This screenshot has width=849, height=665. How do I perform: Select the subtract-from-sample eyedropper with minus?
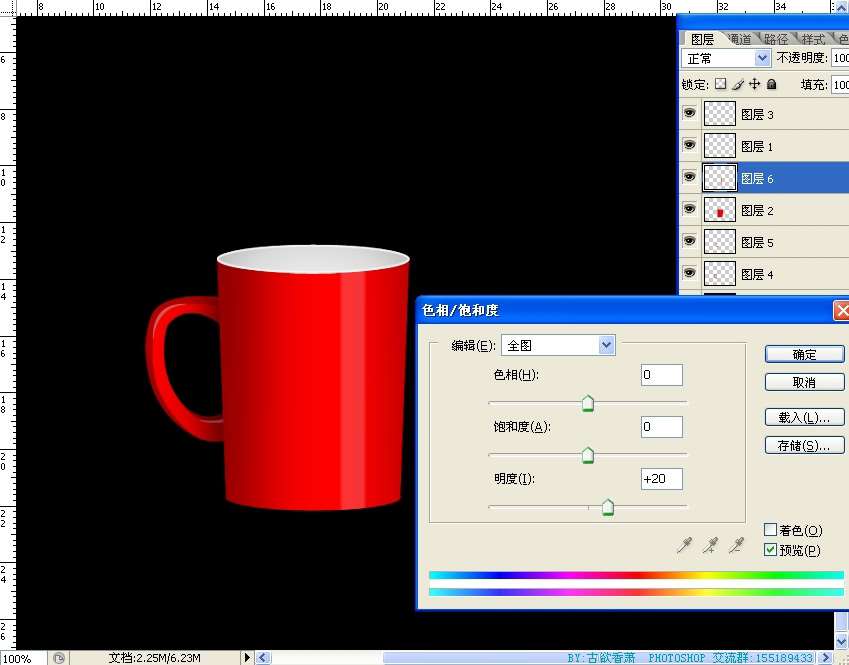(x=737, y=545)
